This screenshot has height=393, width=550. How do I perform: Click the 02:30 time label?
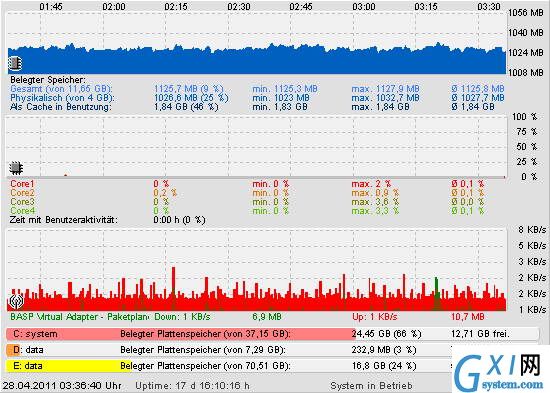pos(239,7)
